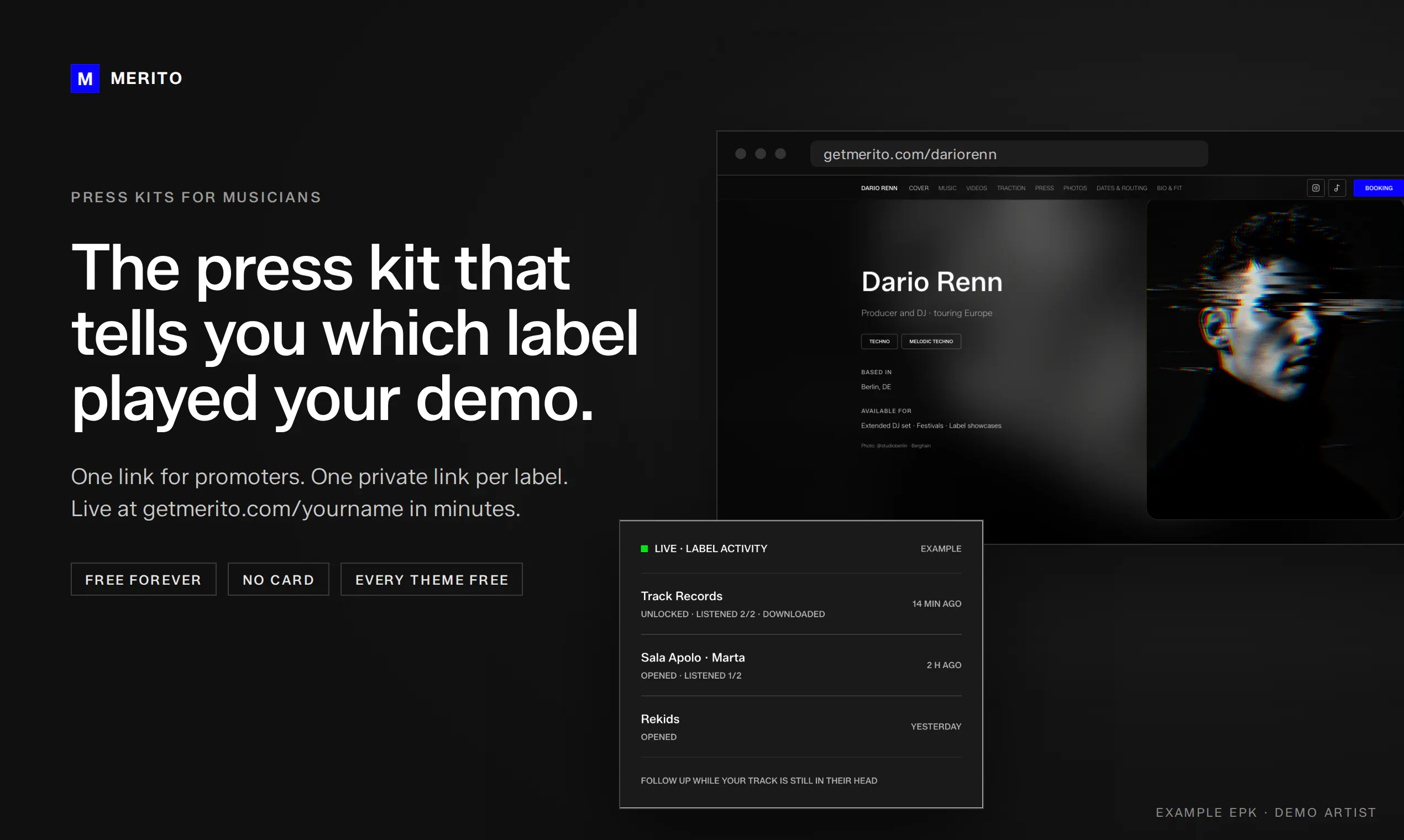The height and width of the screenshot is (840, 1404).
Task: Click the BASED IN label
Action: point(876,372)
